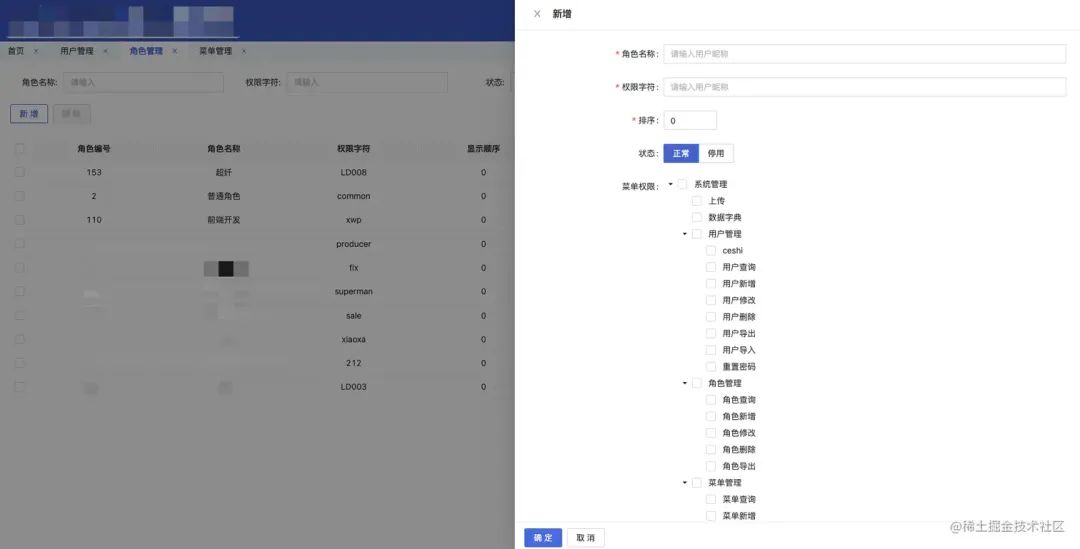The image size is (1080, 549).
Task: Focus the 排序 number field
Action: (690, 121)
